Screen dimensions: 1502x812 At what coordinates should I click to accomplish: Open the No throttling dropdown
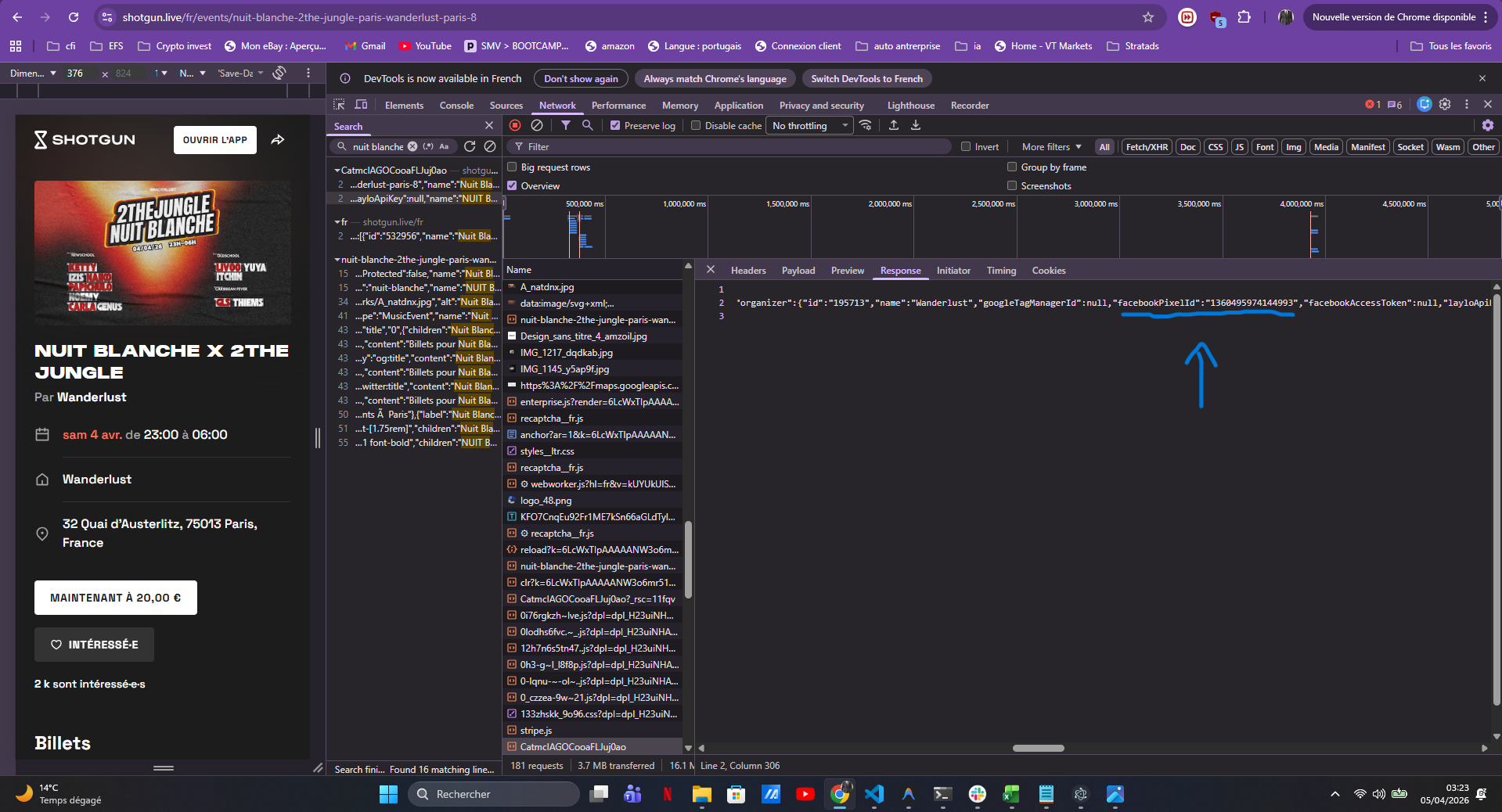[x=809, y=125]
